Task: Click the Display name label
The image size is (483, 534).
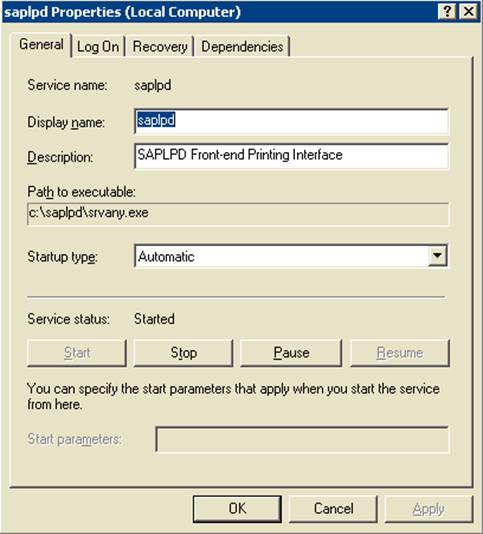Action: (66, 122)
